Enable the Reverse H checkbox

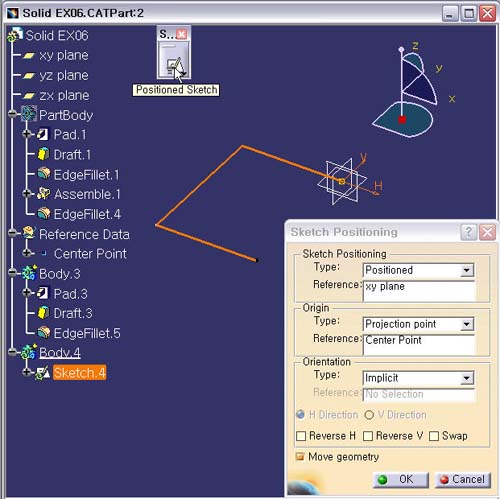point(301,436)
